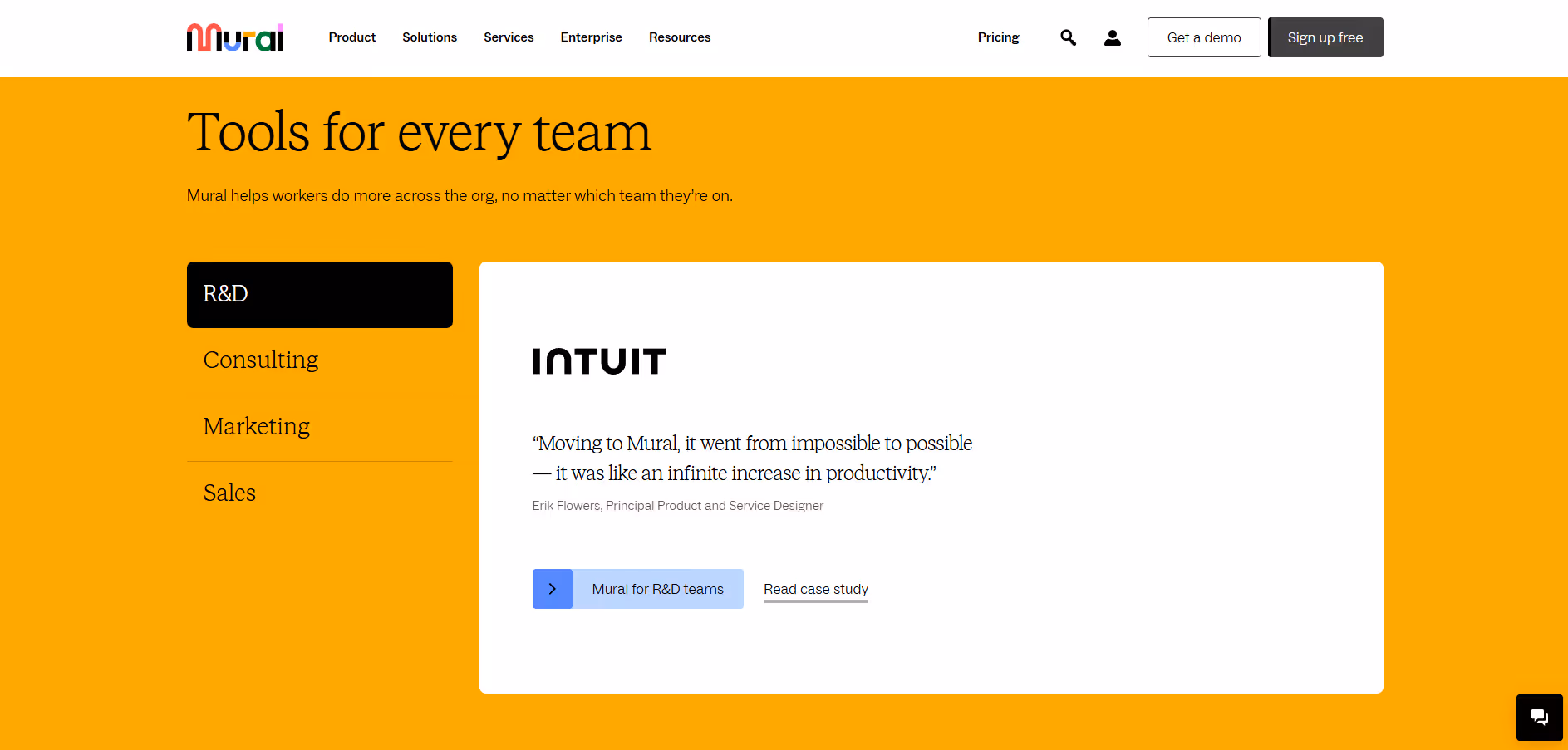Screen dimensions: 1568x750
Task: Open the Solutions menu
Action: (x=430, y=37)
